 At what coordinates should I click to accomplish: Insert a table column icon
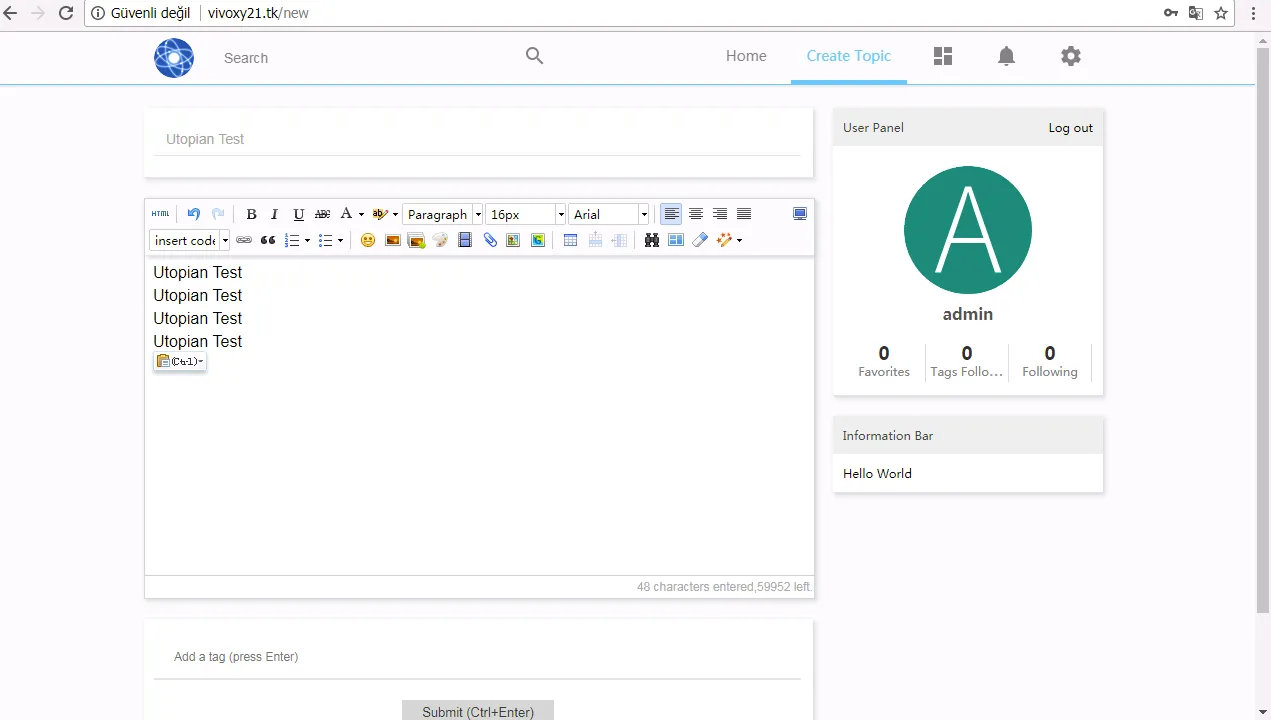pos(619,240)
